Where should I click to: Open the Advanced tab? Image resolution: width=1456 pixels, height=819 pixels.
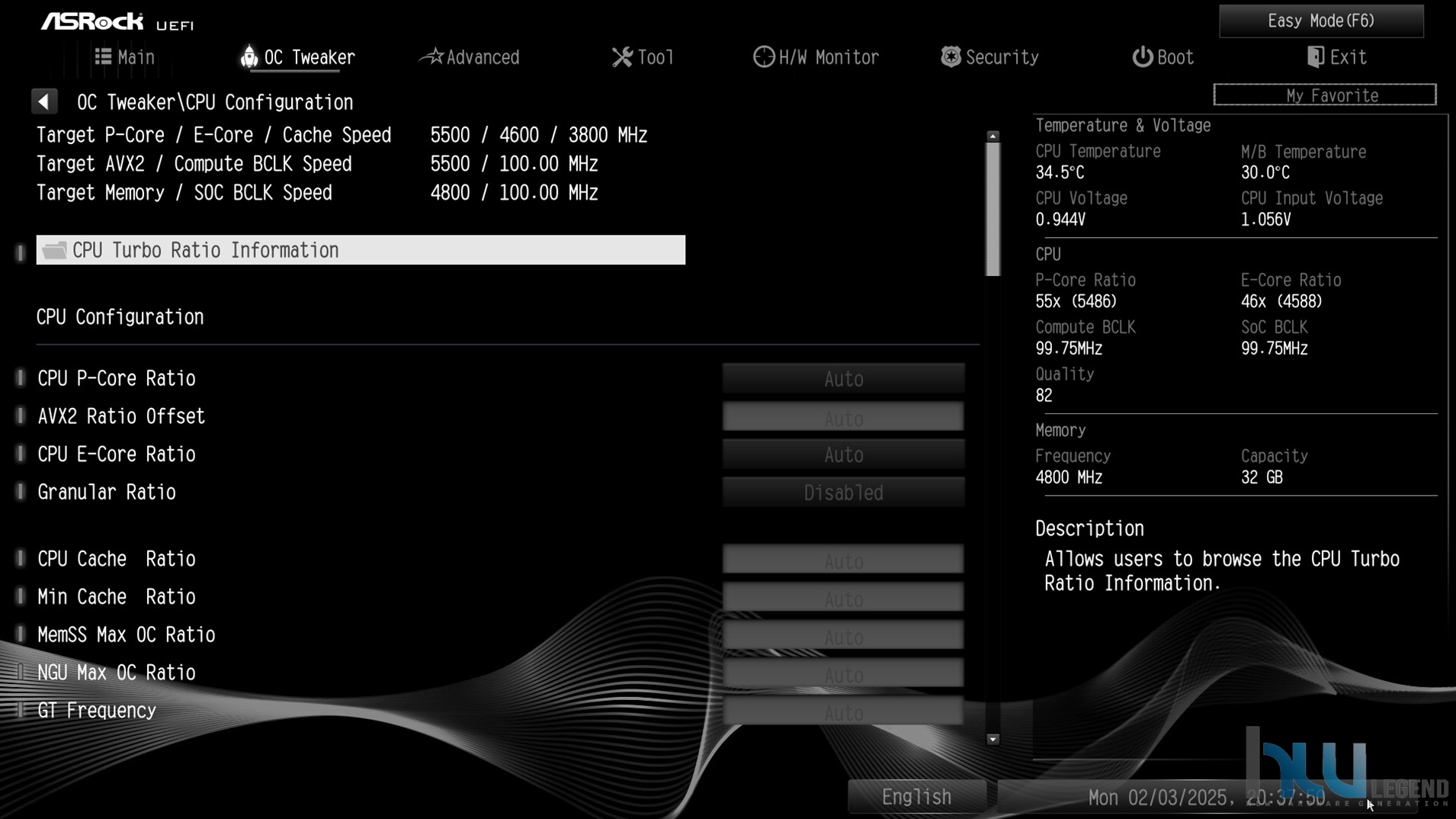pos(470,57)
